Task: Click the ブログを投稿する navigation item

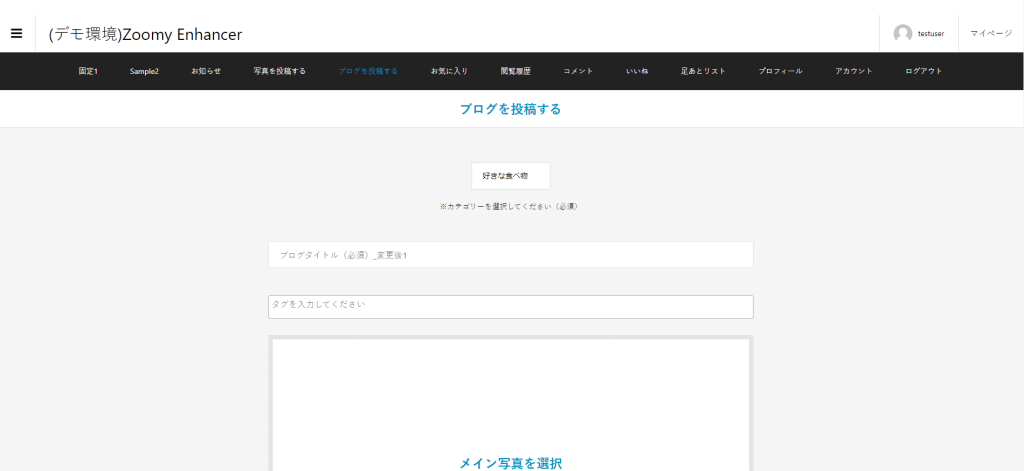Action: click(368, 71)
